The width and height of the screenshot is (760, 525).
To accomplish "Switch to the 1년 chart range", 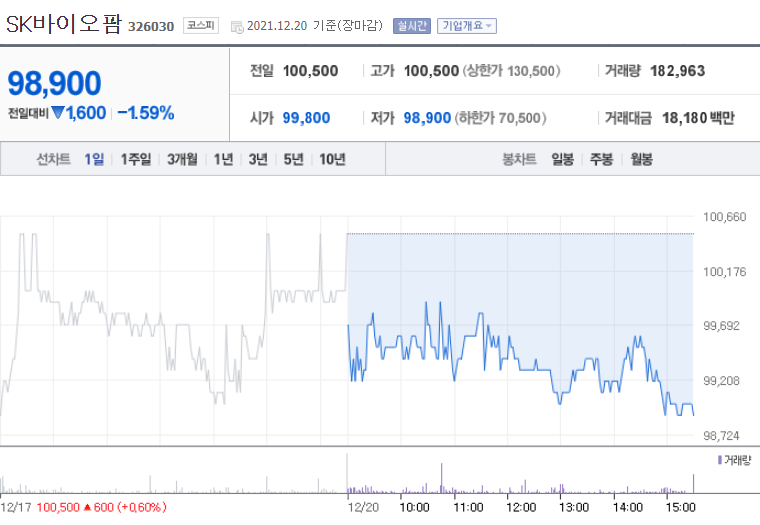I will [x=223, y=159].
